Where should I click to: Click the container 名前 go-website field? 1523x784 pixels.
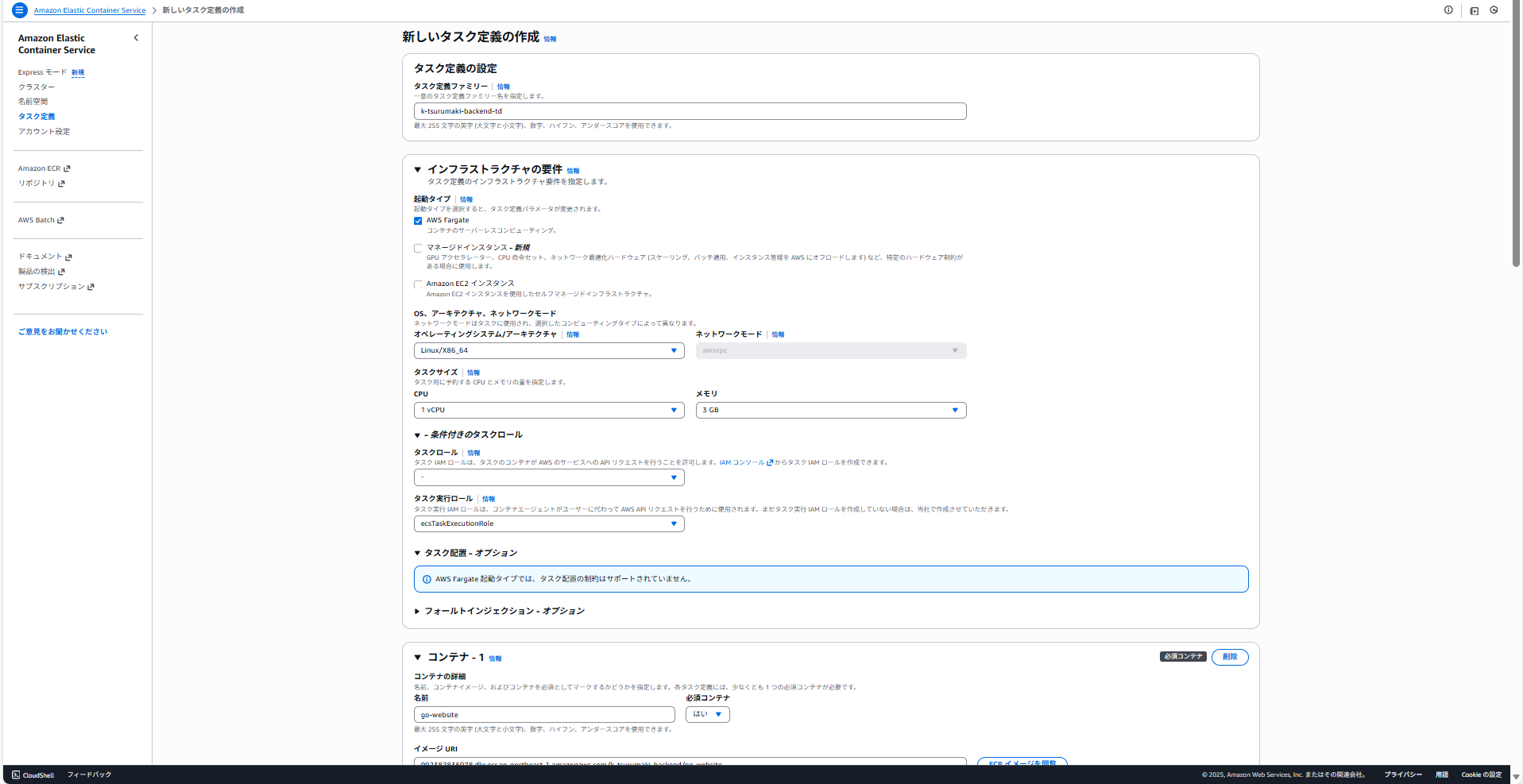click(544, 715)
